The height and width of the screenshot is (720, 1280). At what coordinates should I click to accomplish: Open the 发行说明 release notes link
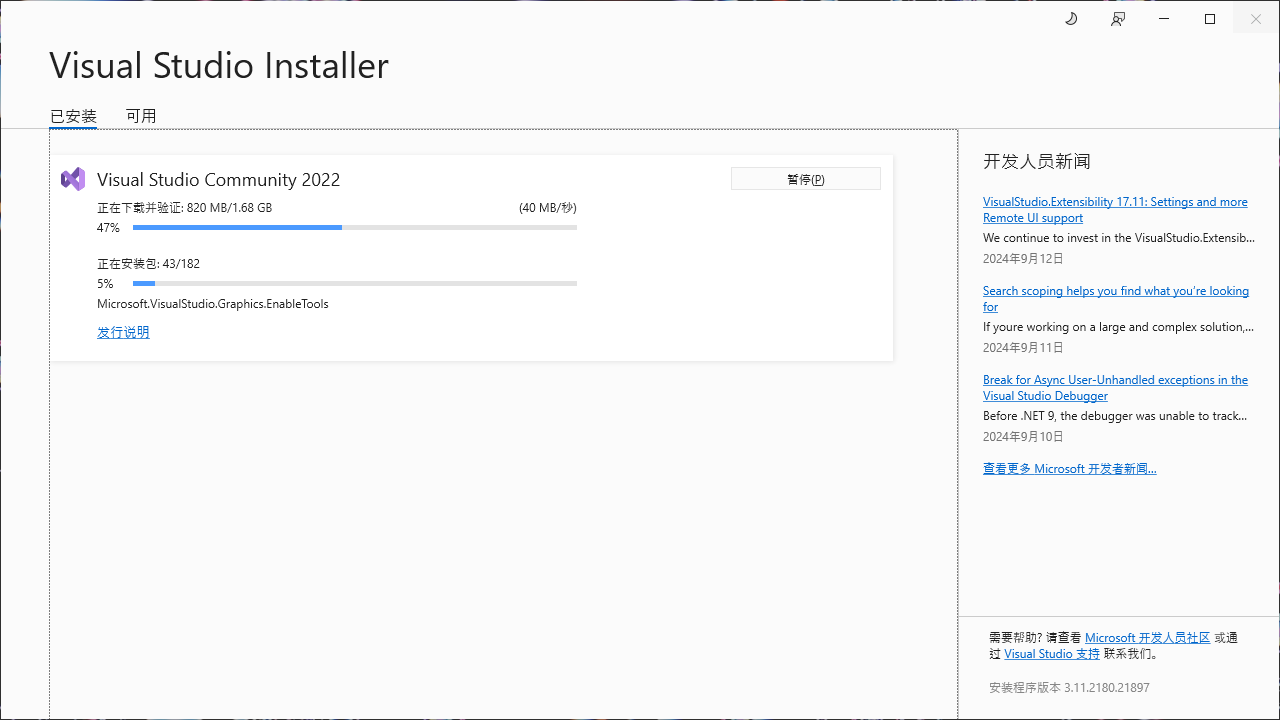coord(123,331)
